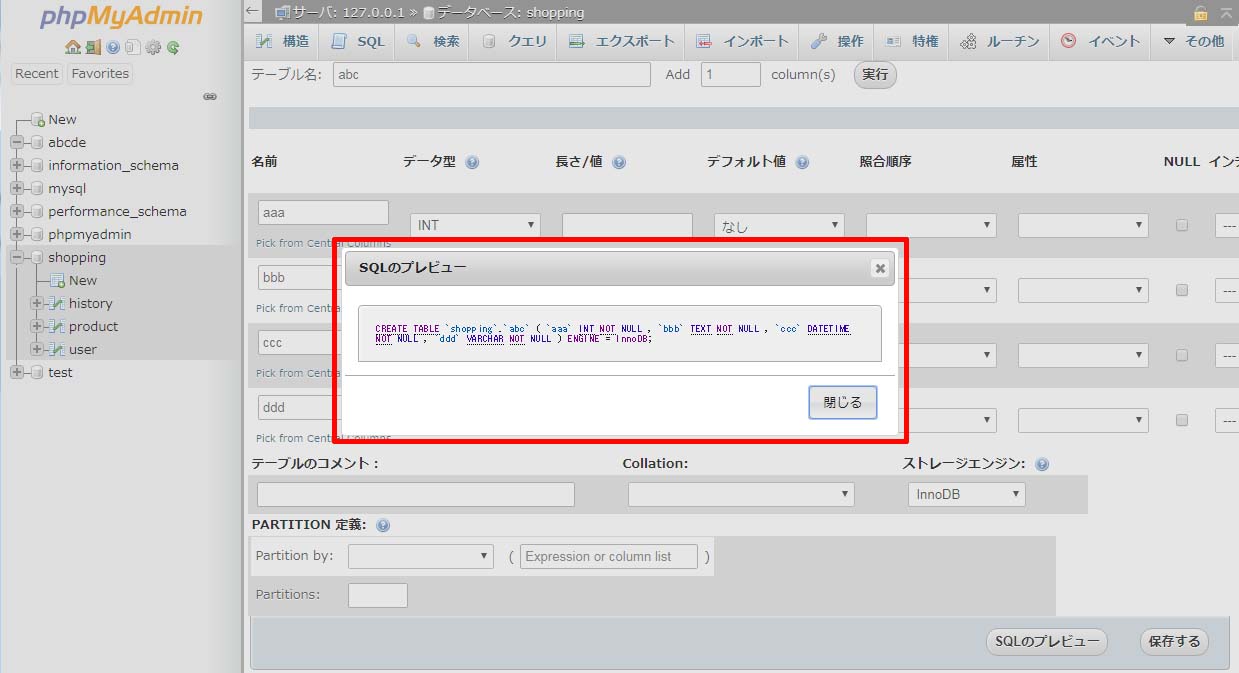Click the green reload navigation icon
Viewport: 1239px width, 673px height.
[x=173, y=47]
